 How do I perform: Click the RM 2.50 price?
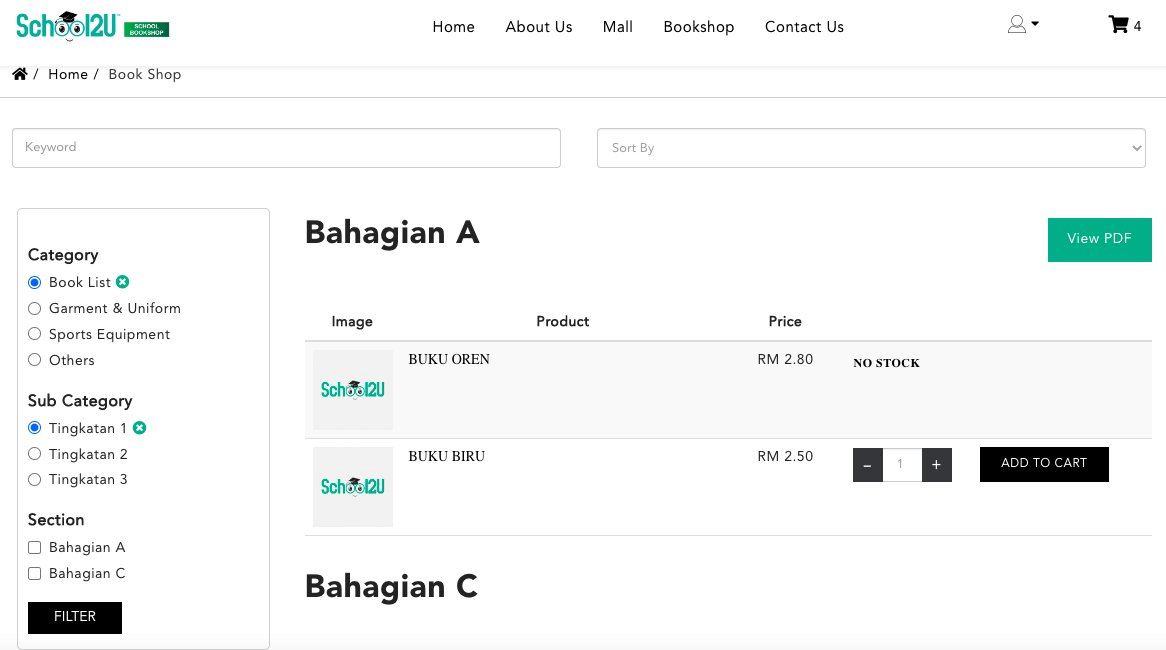click(785, 456)
